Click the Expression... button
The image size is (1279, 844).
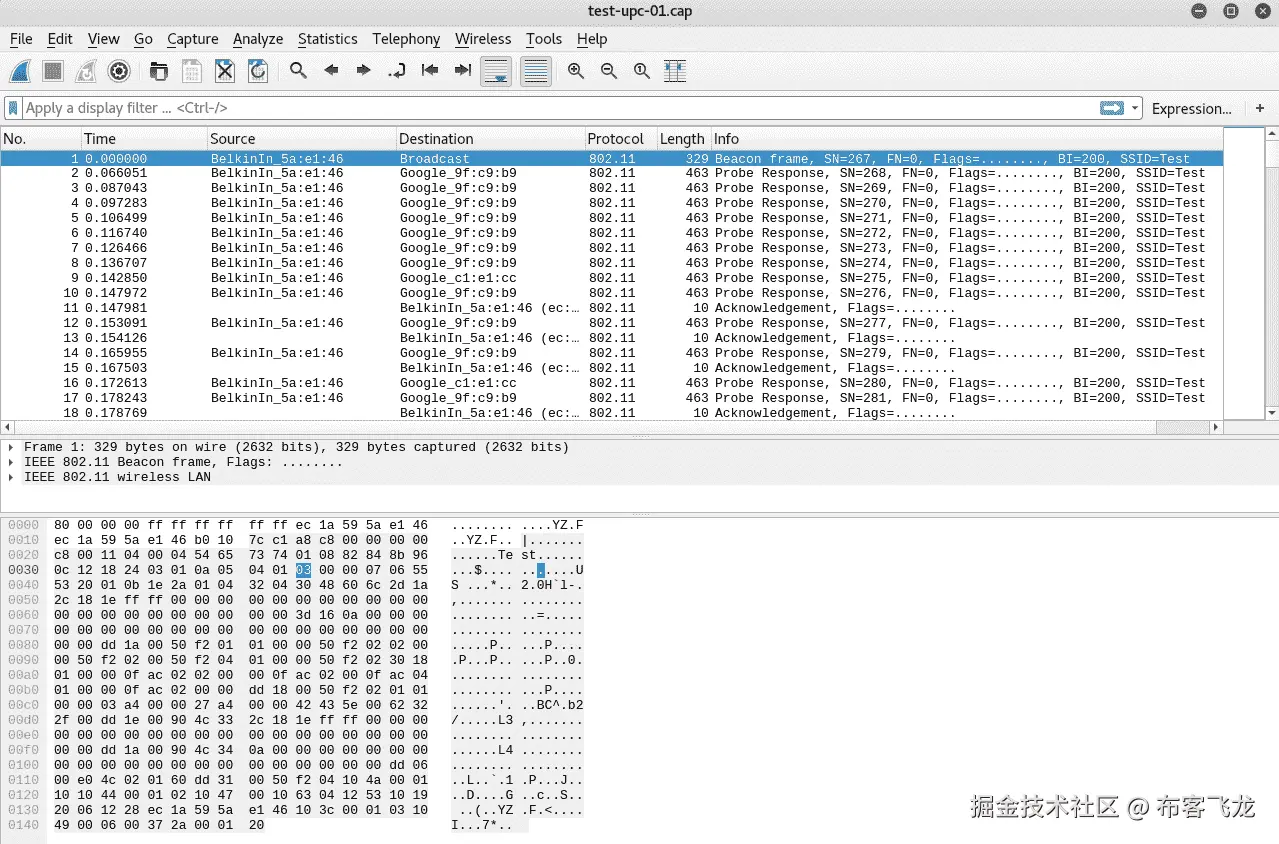click(1192, 108)
